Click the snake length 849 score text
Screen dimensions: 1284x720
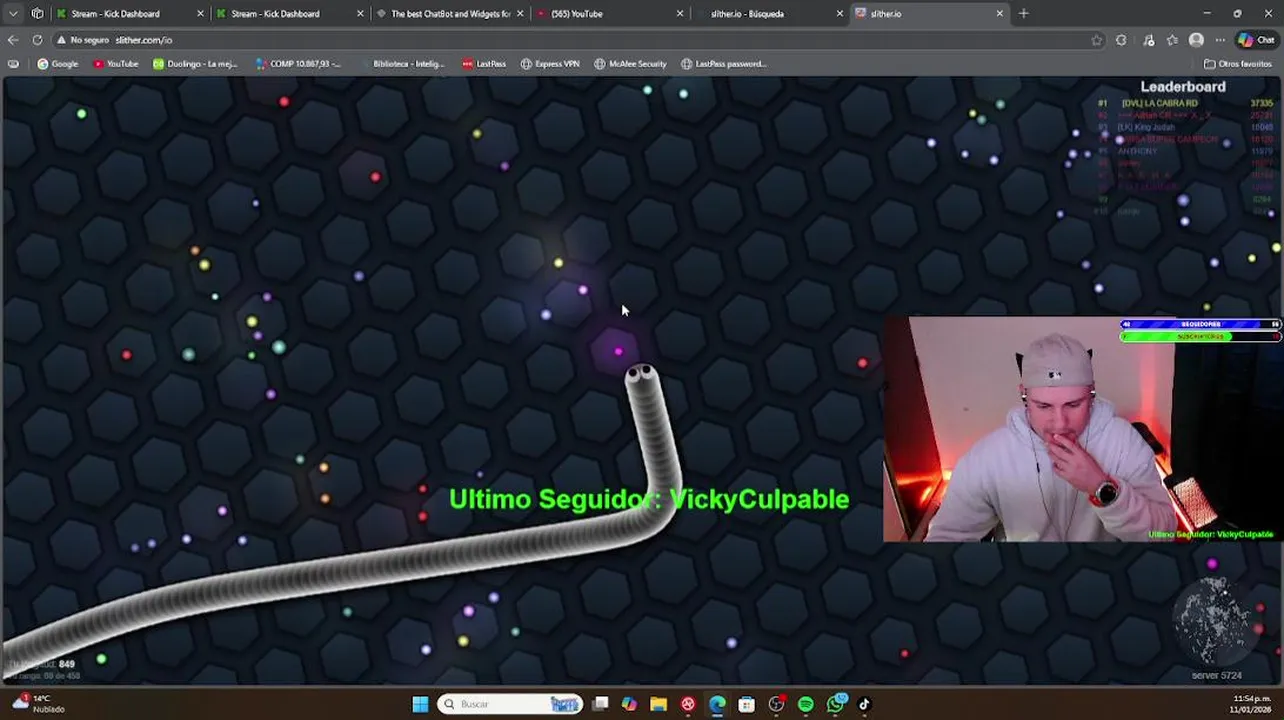click(42, 664)
